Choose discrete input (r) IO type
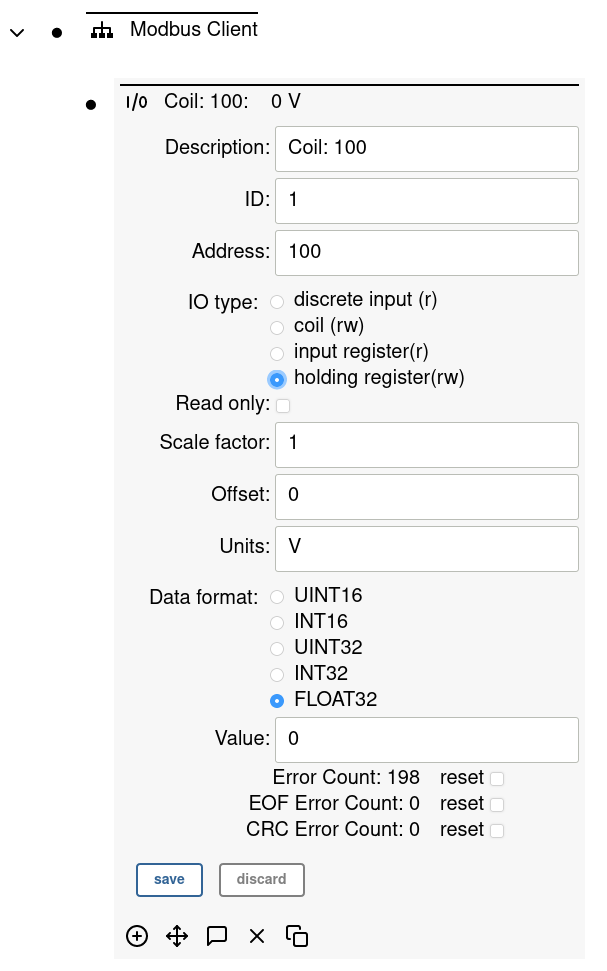Image resolution: width=607 pixels, height=971 pixels. (x=277, y=301)
